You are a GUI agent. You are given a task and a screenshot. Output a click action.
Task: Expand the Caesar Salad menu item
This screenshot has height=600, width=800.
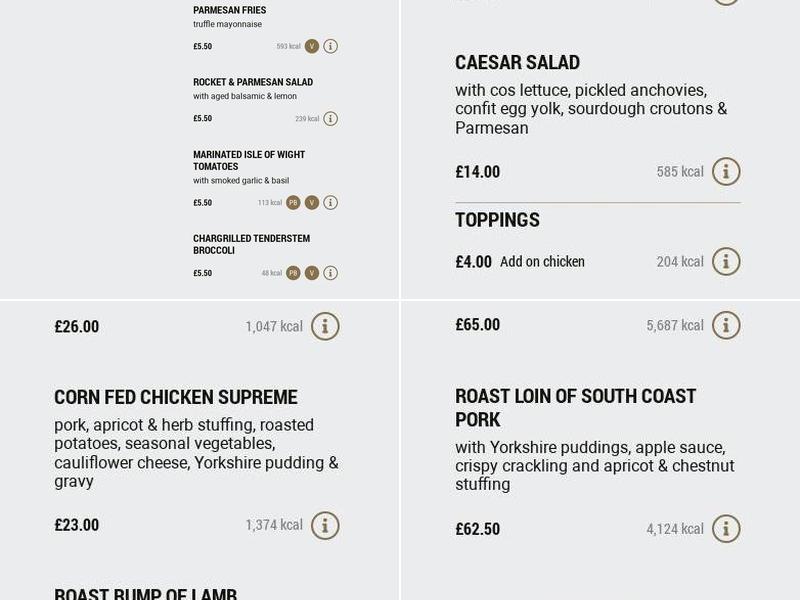(516, 62)
